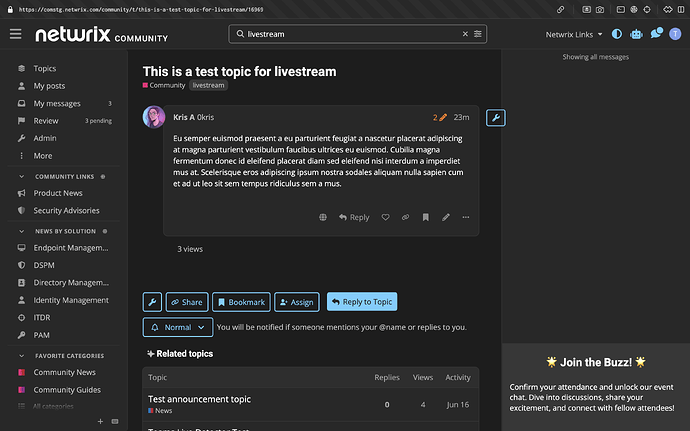Screen dimensions: 690x431
Task: Open the News category badge
Action: (x=160, y=411)
